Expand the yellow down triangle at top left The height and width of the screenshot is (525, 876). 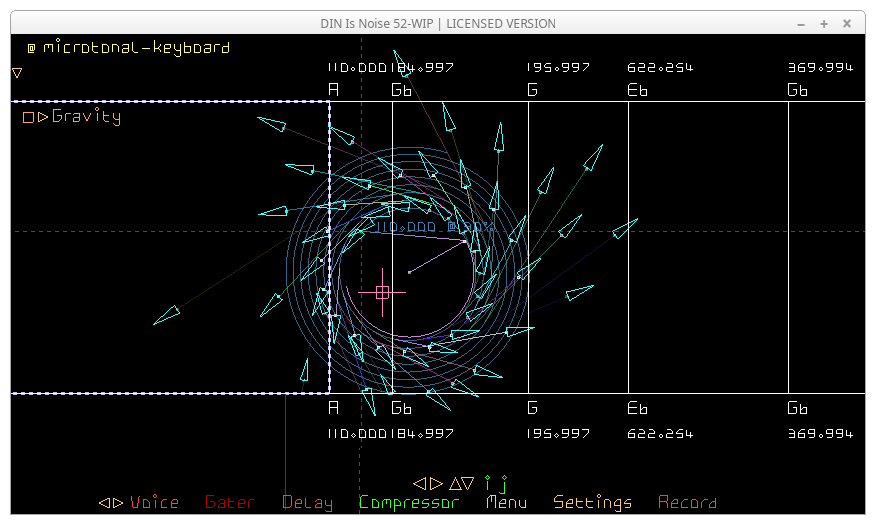(17, 73)
